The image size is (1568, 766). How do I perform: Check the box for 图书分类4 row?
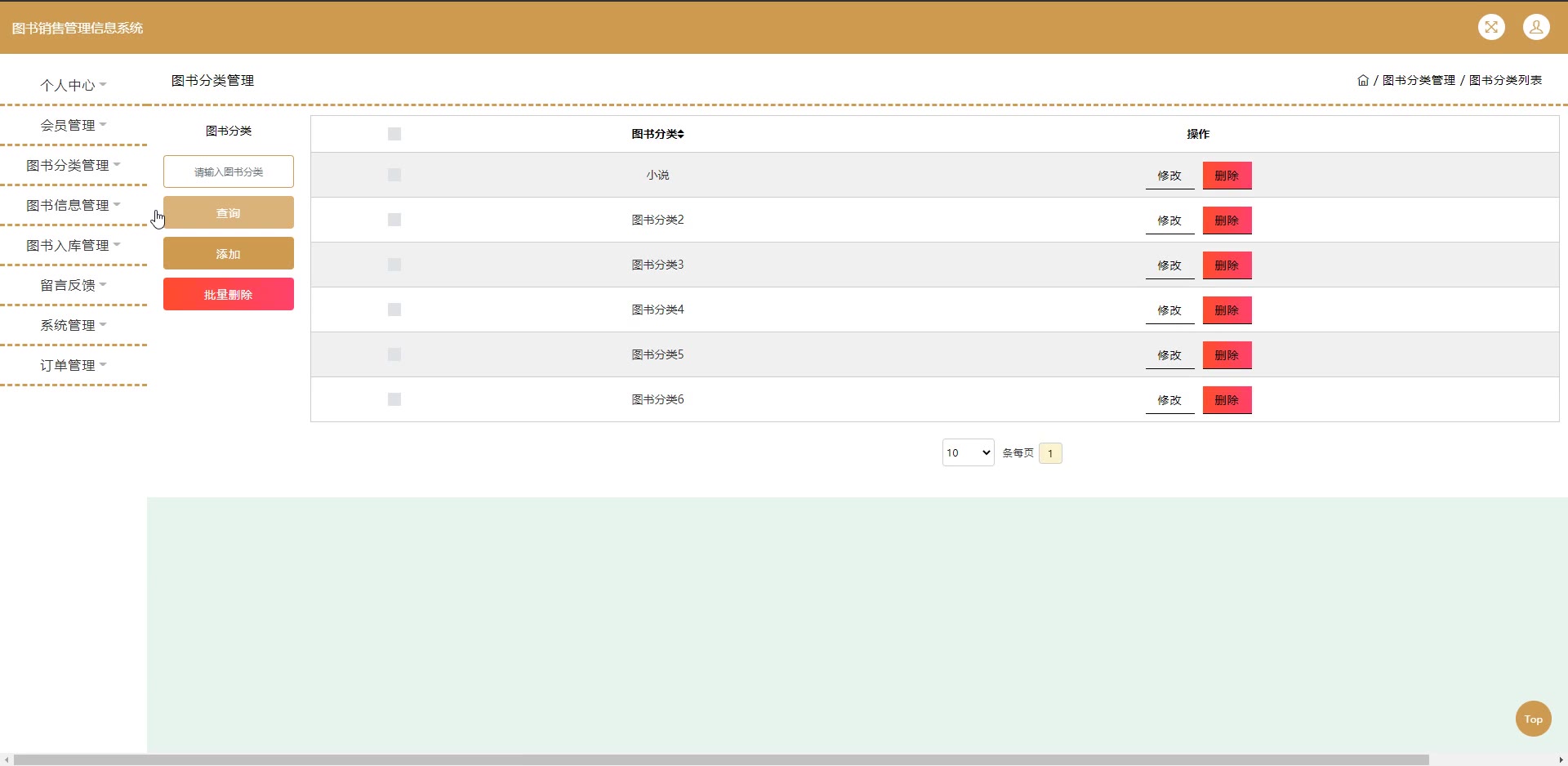pos(394,310)
